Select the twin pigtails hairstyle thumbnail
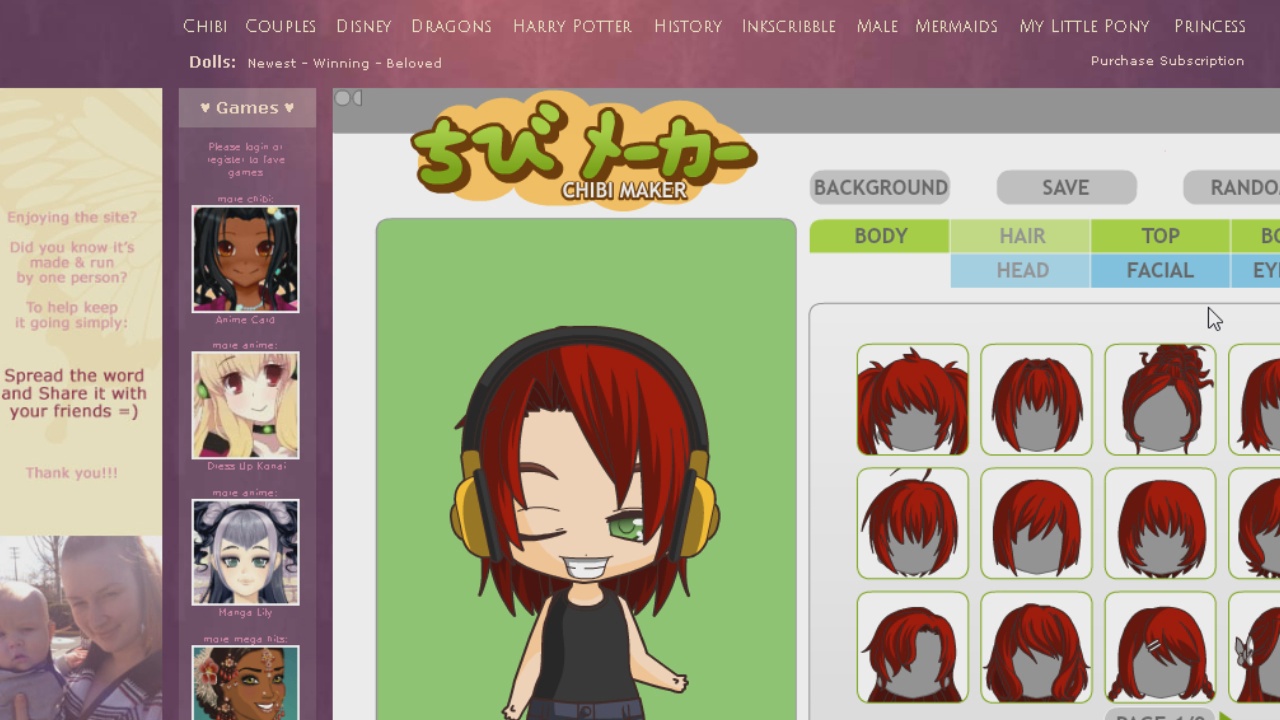 pyautogui.click(x=912, y=399)
